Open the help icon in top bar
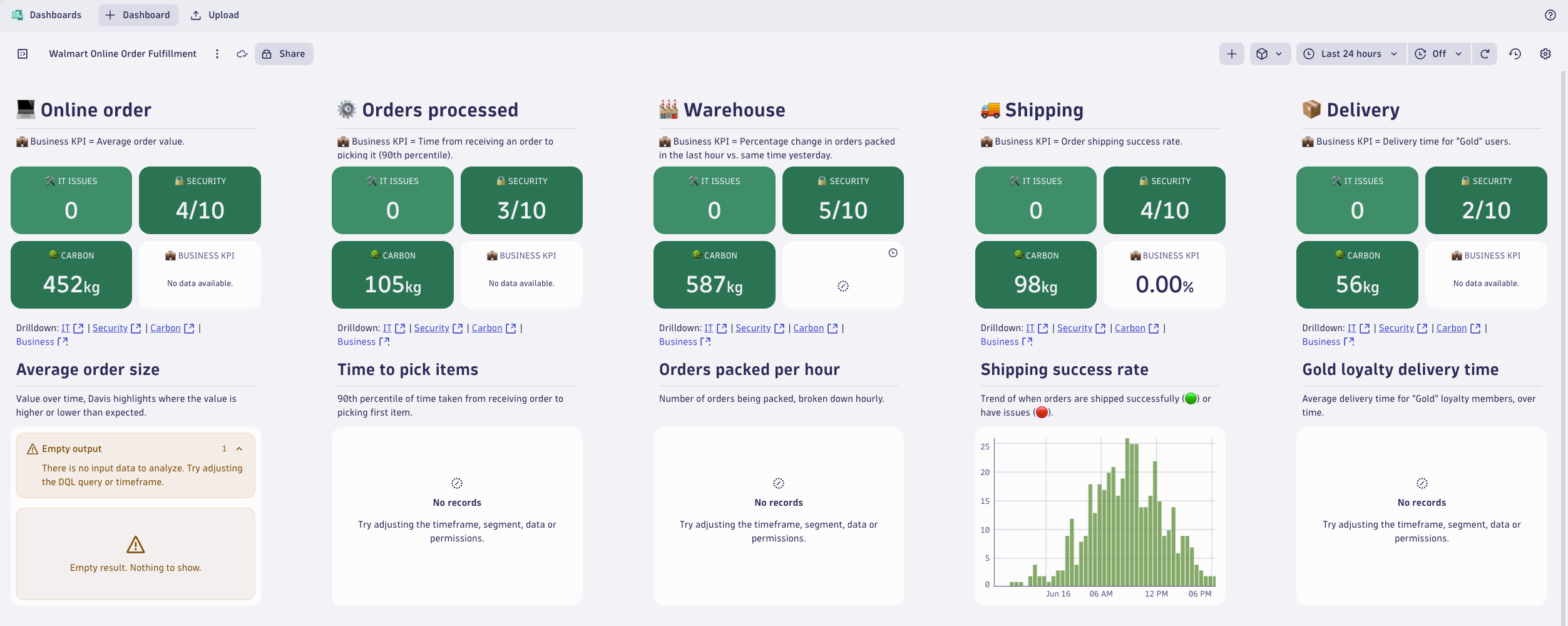The width and height of the screenshot is (1568, 626). pyautogui.click(x=1550, y=15)
